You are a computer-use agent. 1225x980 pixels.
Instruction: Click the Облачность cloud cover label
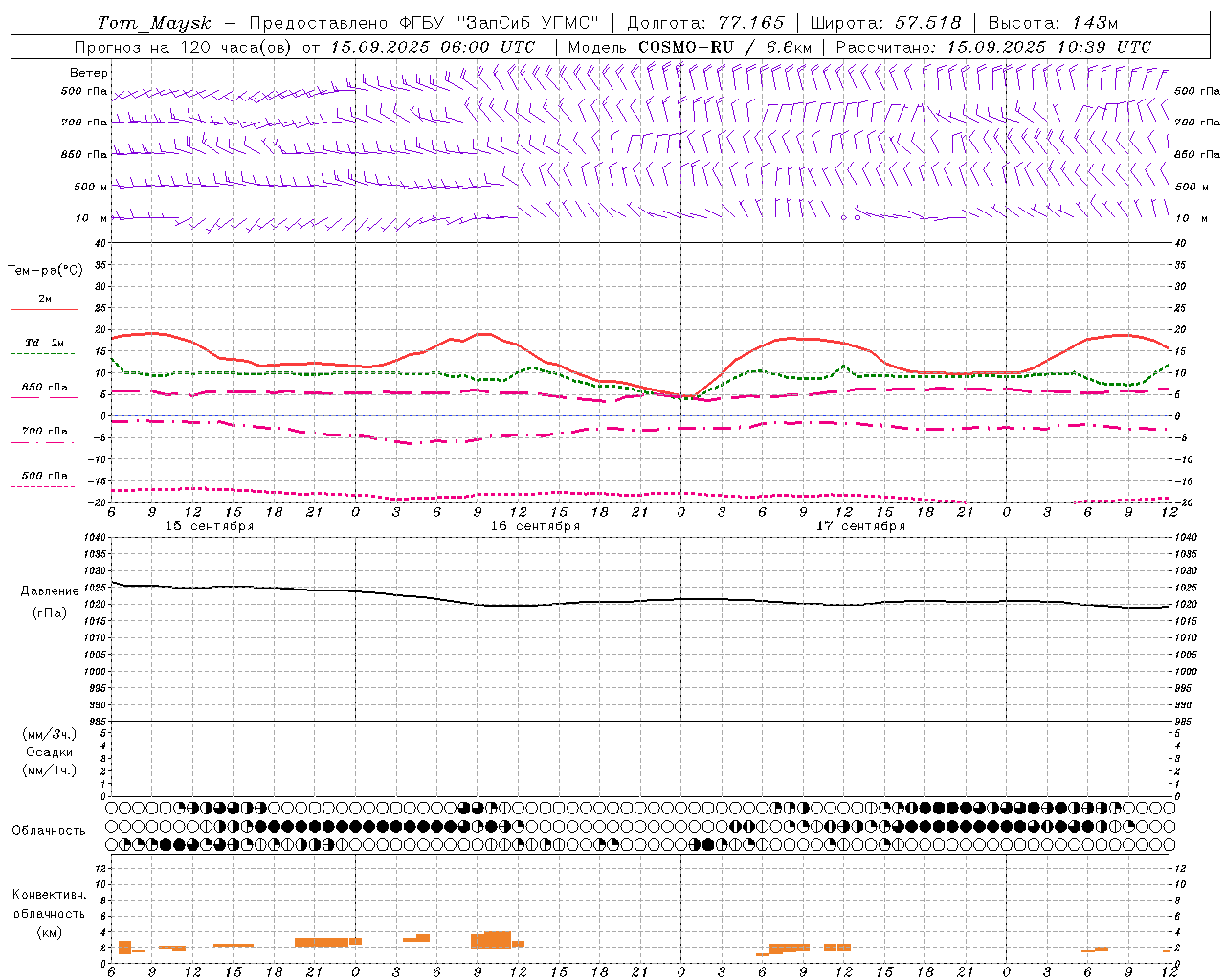(x=49, y=831)
